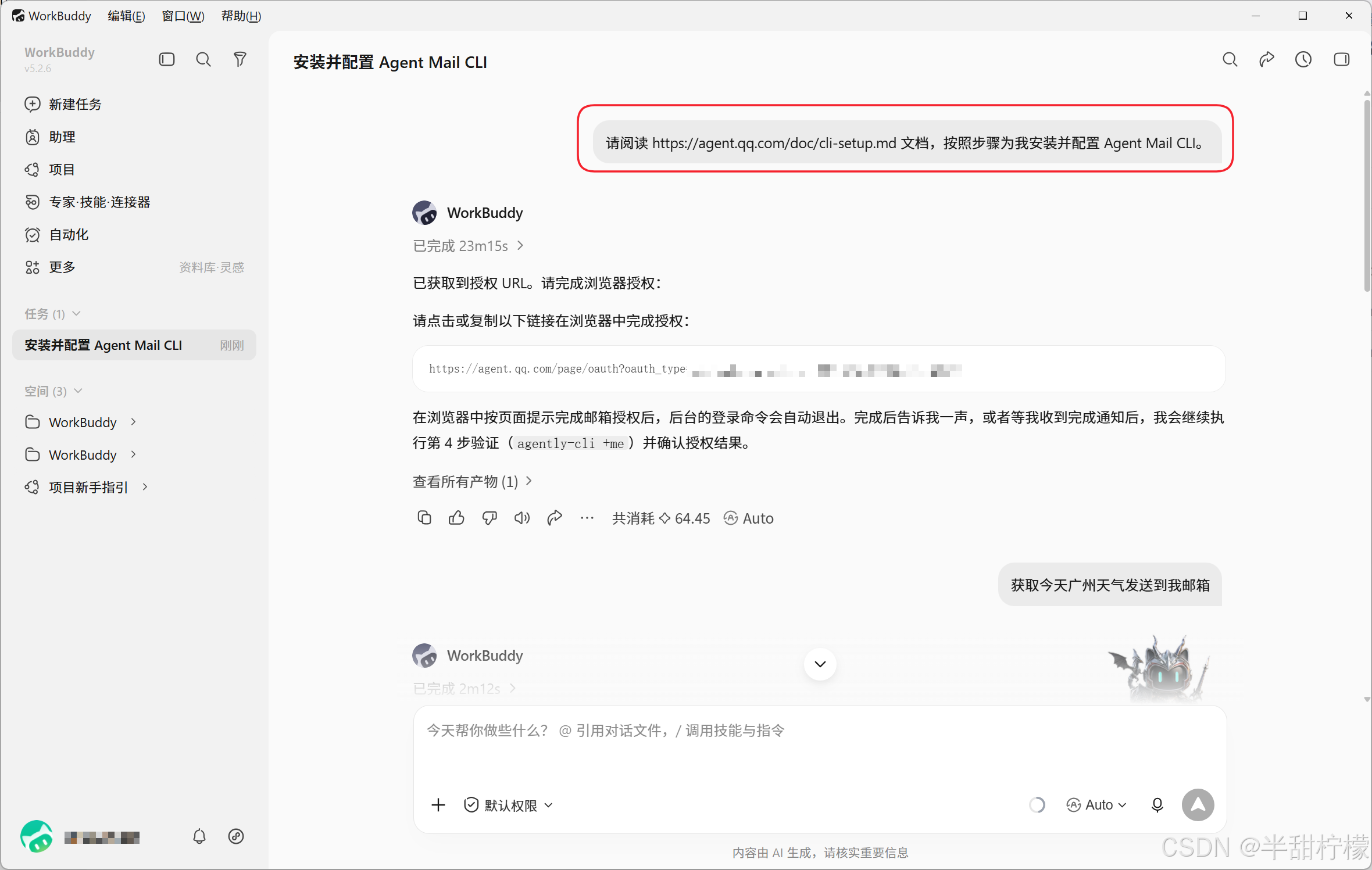1372x870 pixels.
Task: Open the 更多 more section
Action: click(51, 267)
